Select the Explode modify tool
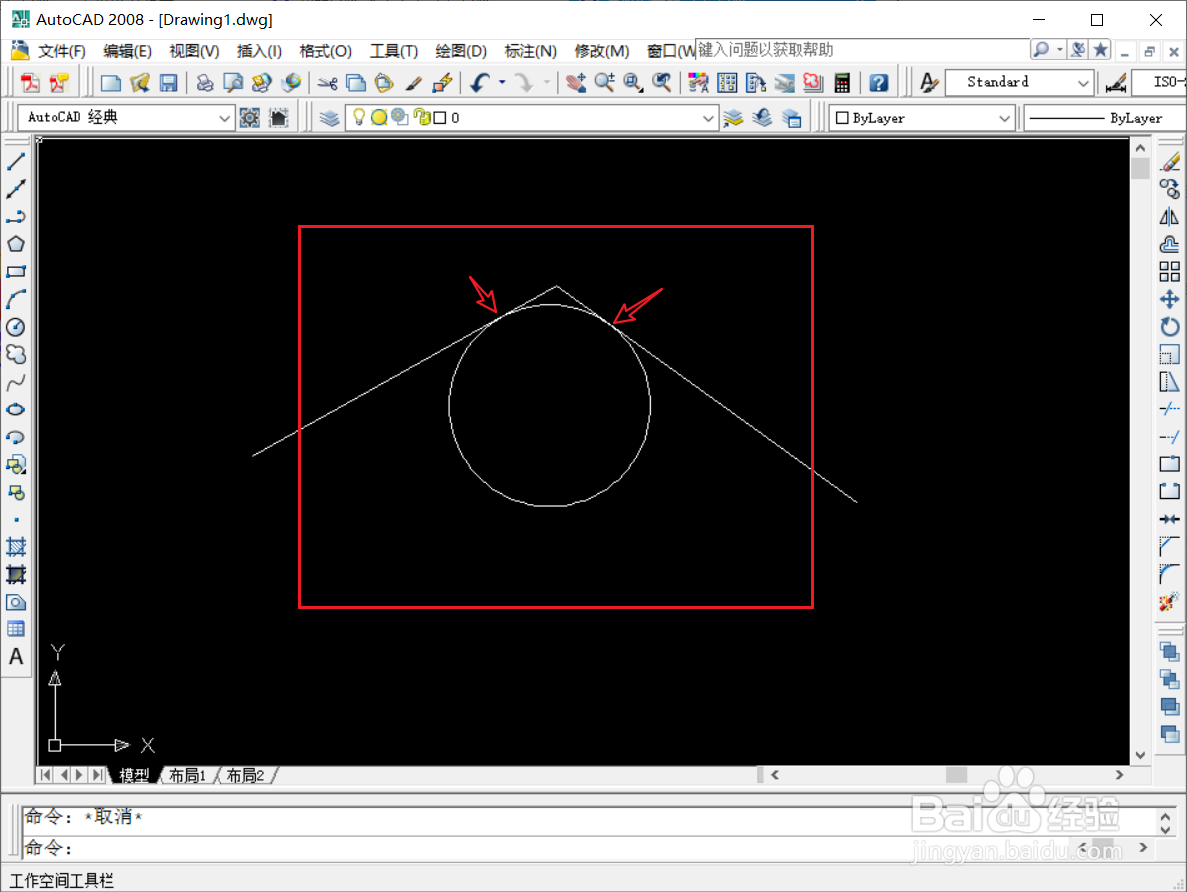The width and height of the screenshot is (1187, 892). [x=1170, y=603]
